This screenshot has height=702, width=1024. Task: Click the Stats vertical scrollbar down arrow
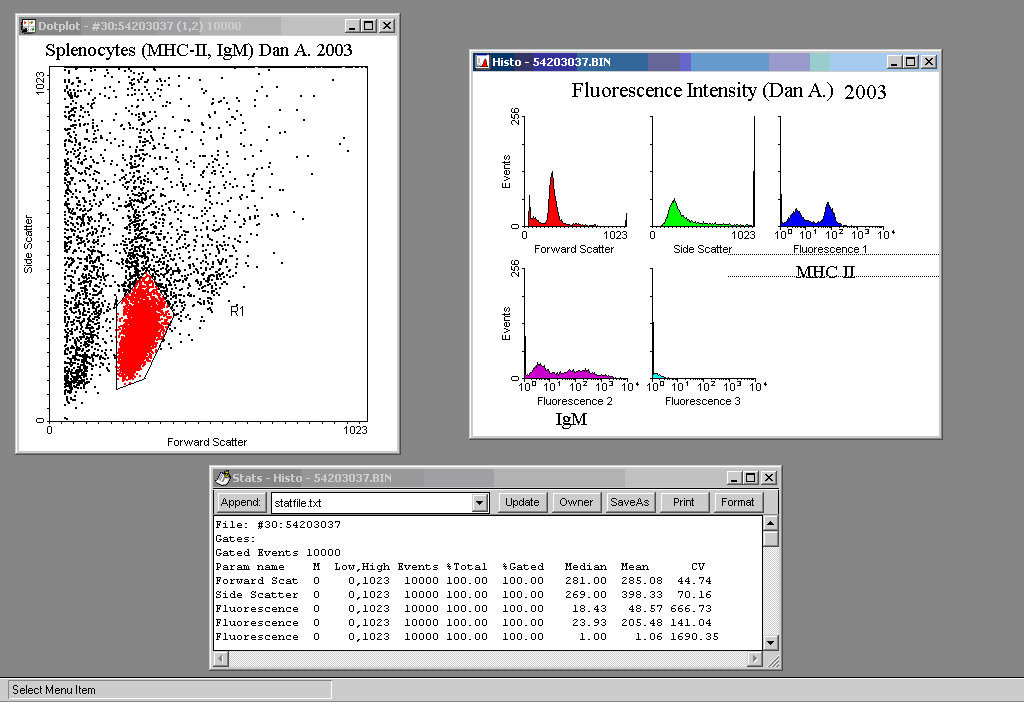770,642
